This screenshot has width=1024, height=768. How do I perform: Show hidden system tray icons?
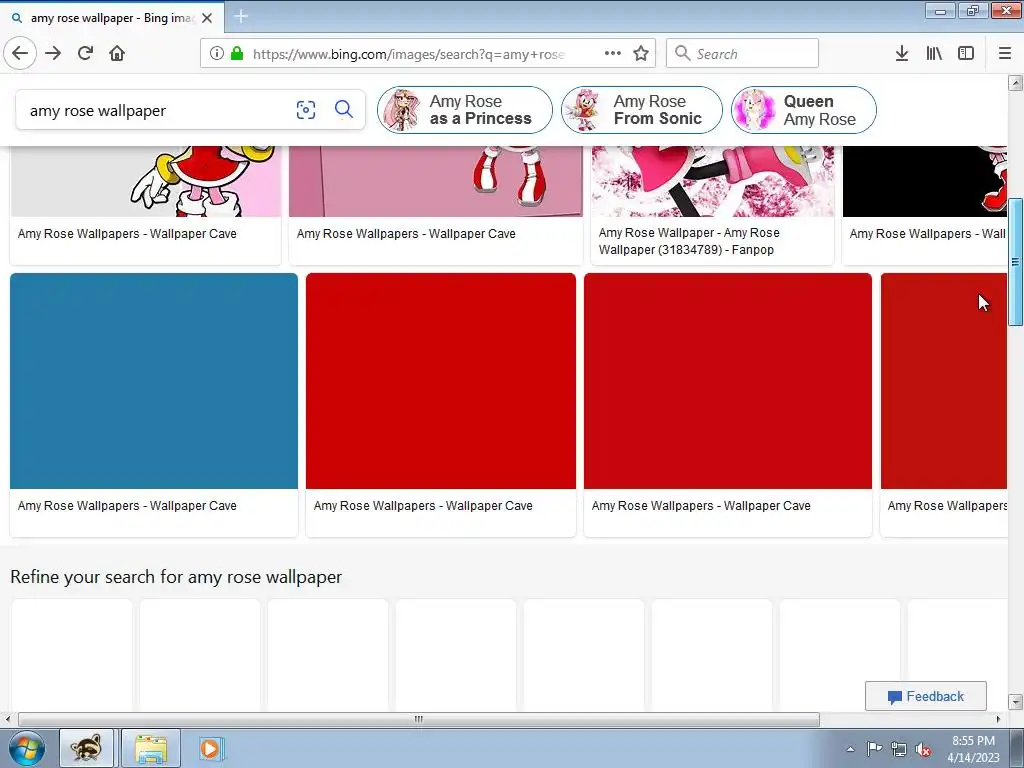click(x=850, y=749)
